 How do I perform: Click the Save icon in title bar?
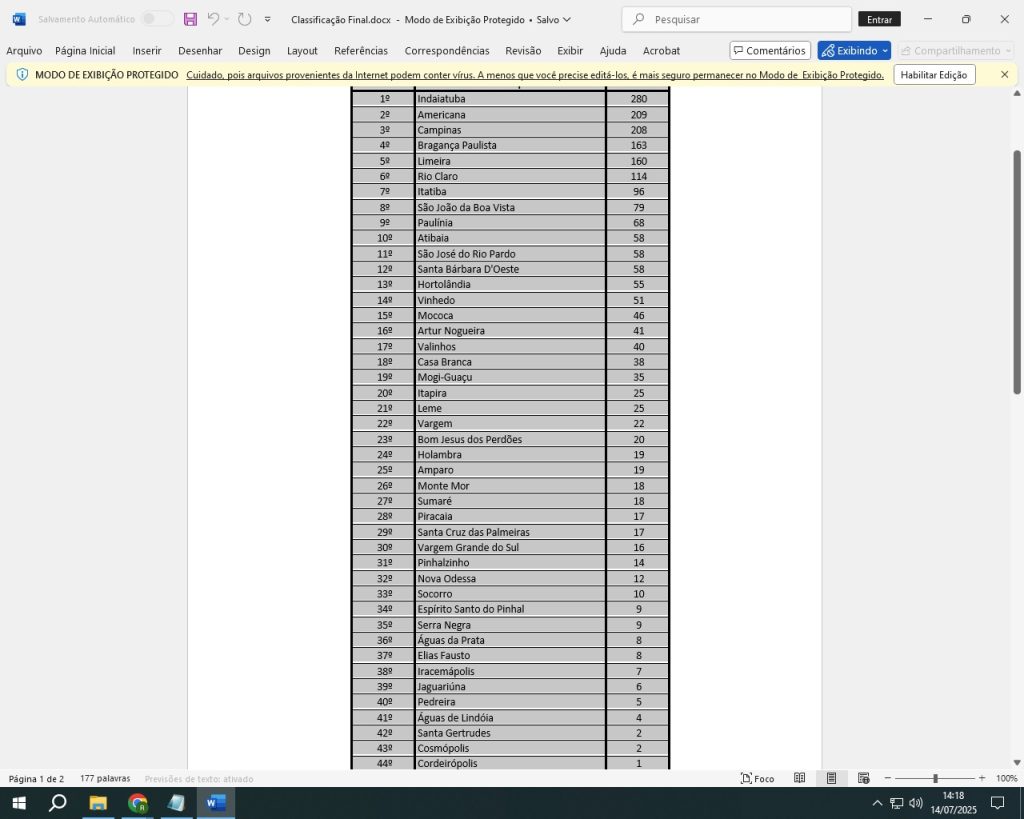coord(190,19)
